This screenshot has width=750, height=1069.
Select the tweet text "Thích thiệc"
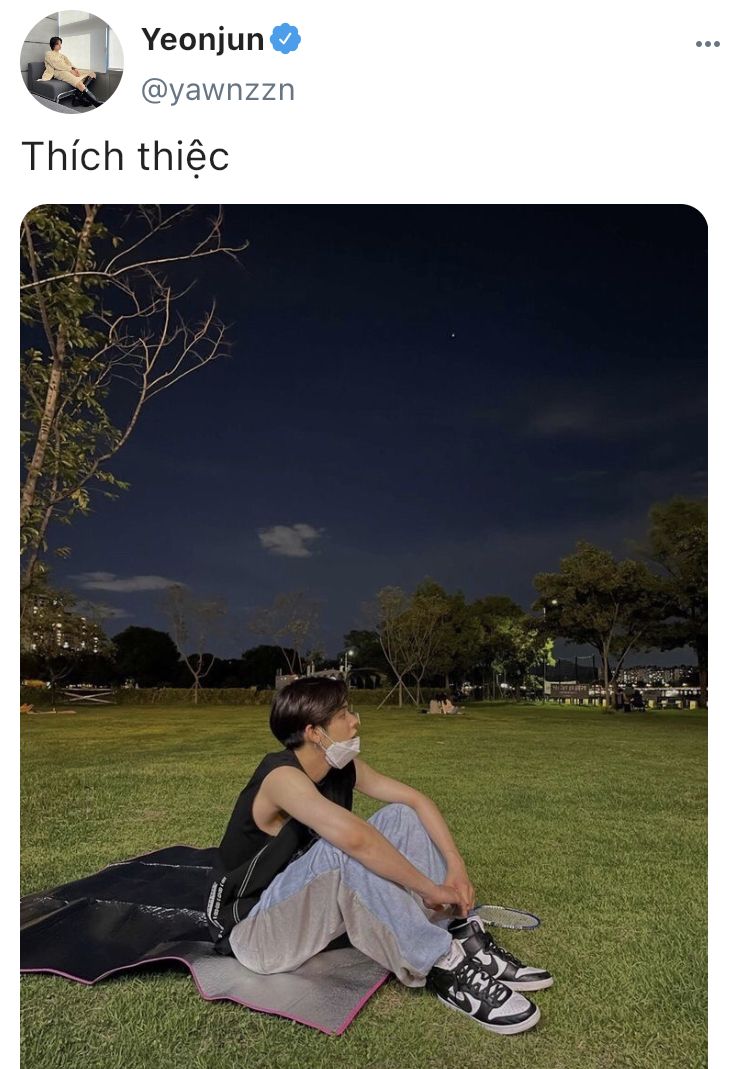pyautogui.click(x=125, y=157)
